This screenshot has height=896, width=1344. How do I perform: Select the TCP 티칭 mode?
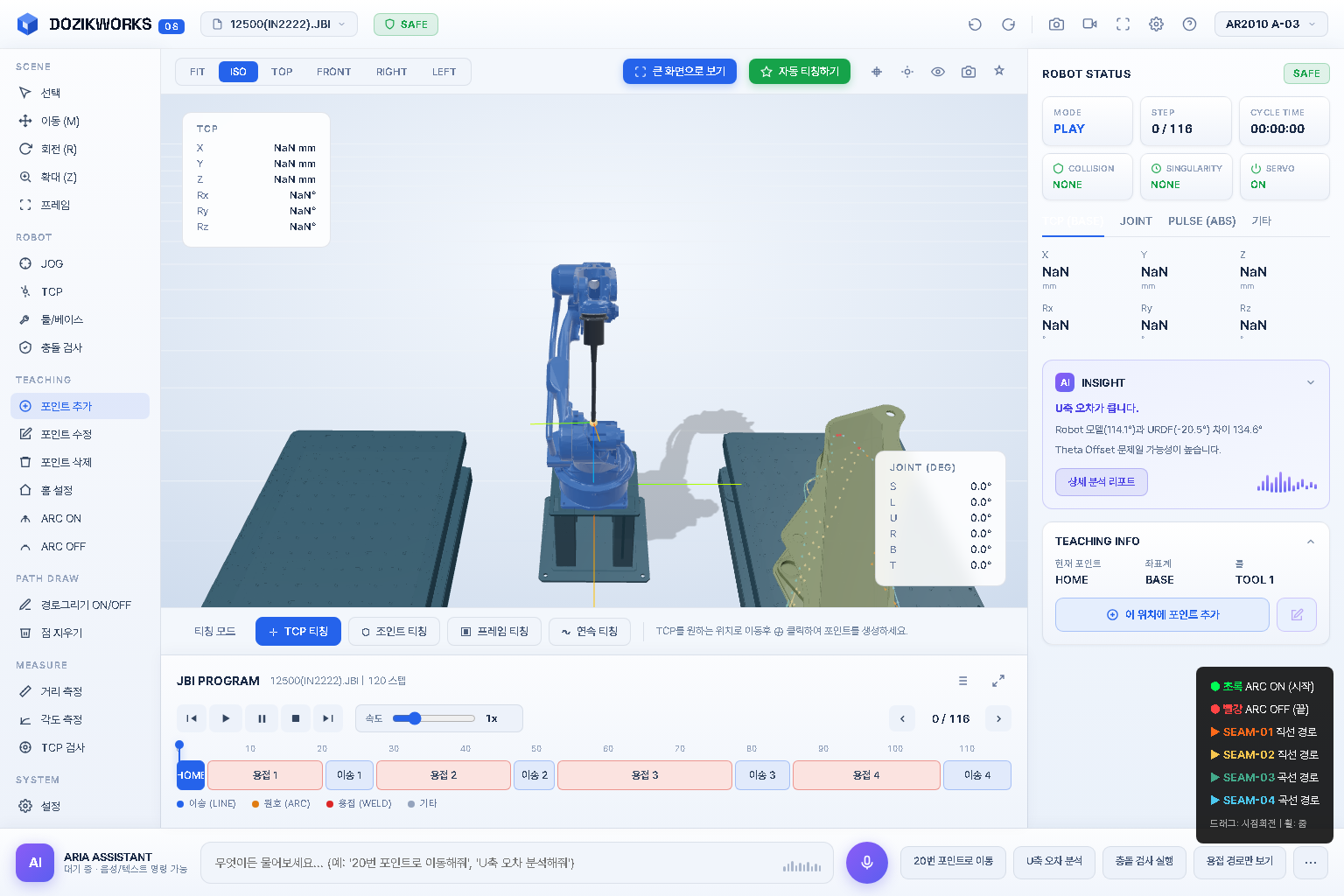tap(298, 632)
